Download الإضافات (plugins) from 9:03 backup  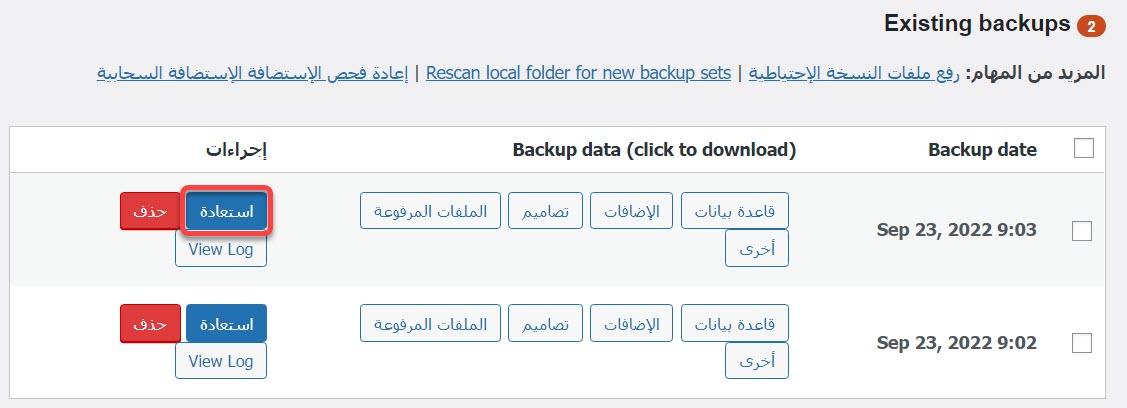(631, 211)
